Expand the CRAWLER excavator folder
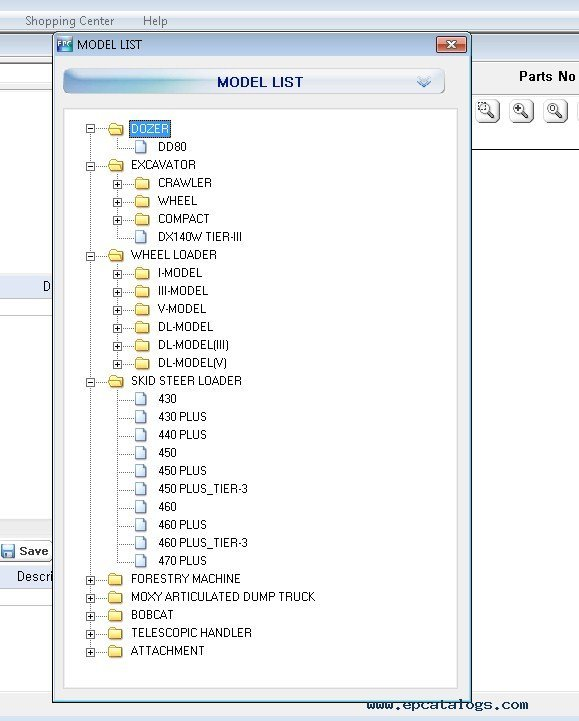 point(118,184)
